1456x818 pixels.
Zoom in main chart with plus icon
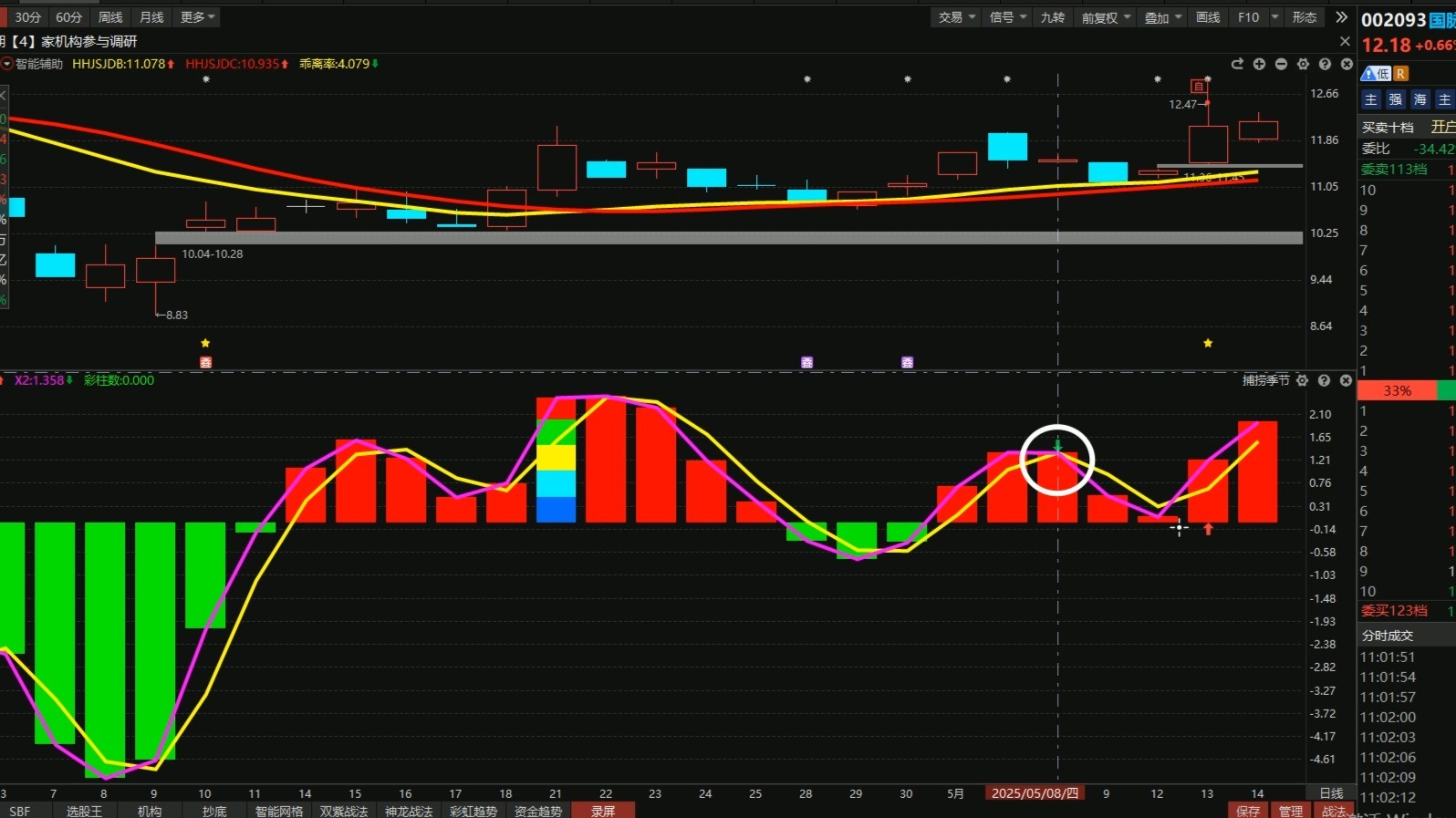tap(1259, 64)
